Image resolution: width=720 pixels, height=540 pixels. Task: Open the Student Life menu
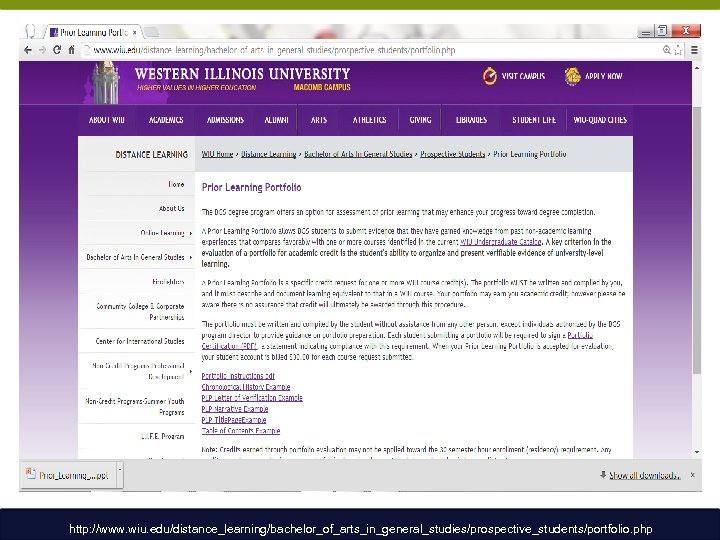[x=534, y=120]
